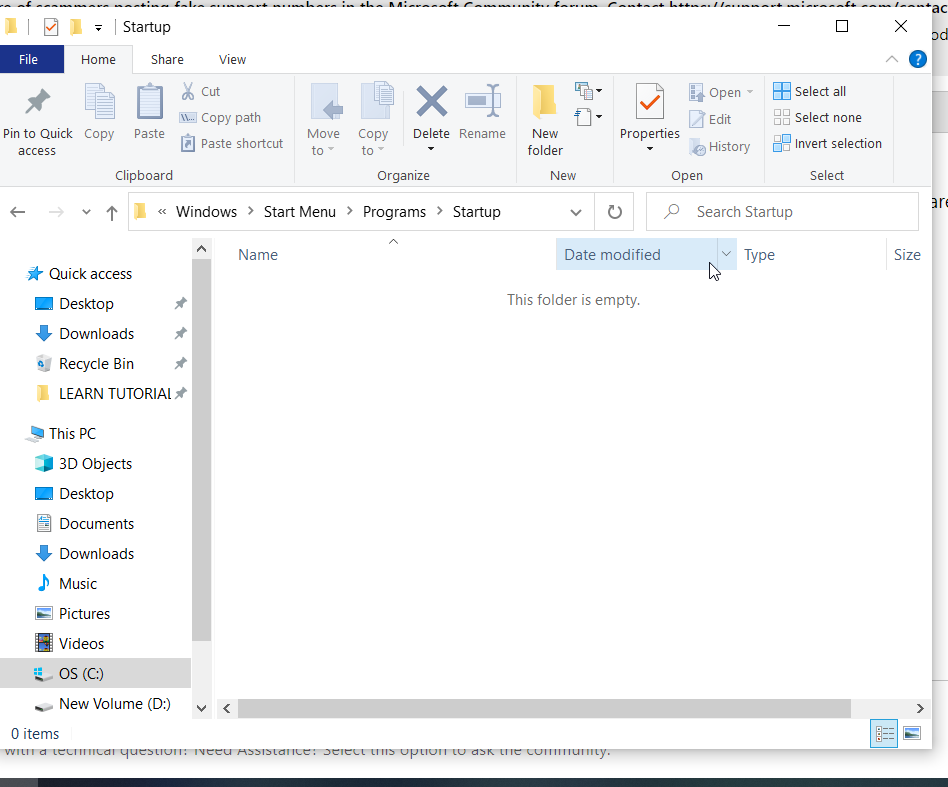Click Invert selection in ribbon

[828, 143]
